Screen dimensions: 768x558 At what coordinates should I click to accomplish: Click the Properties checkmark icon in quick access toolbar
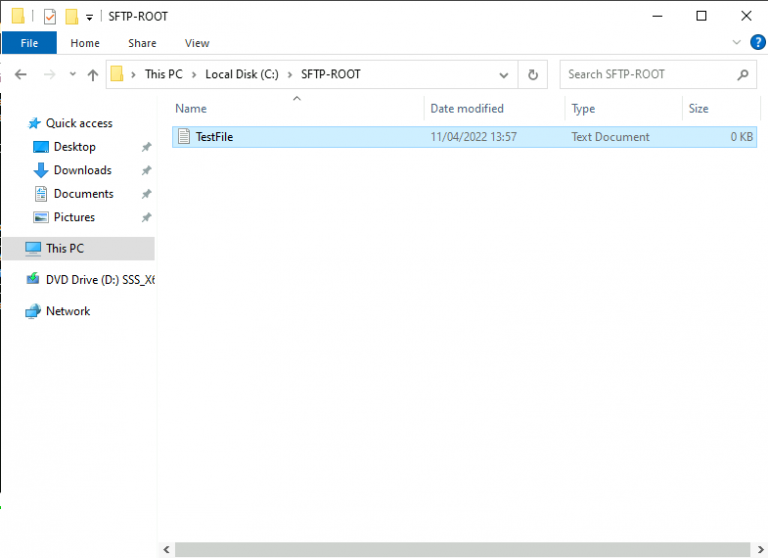click(x=49, y=17)
